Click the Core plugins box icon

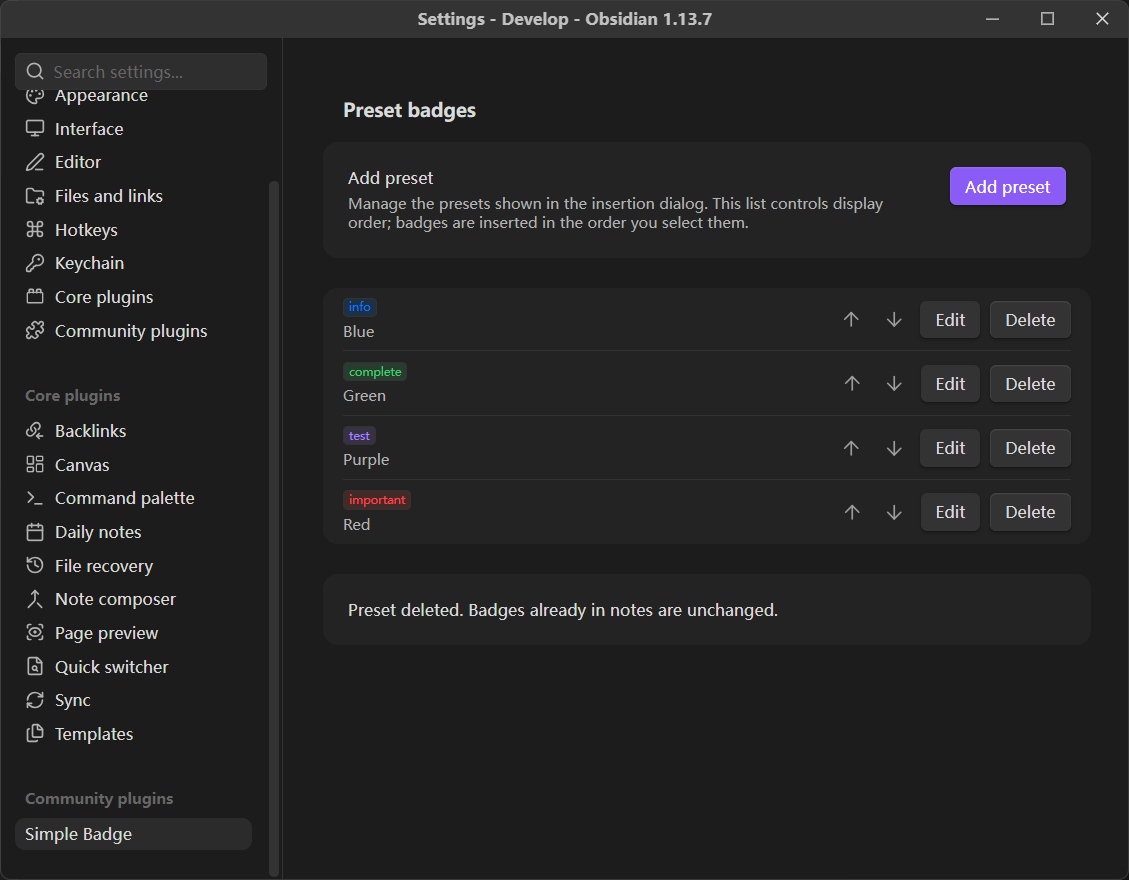click(x=35, y=297)
